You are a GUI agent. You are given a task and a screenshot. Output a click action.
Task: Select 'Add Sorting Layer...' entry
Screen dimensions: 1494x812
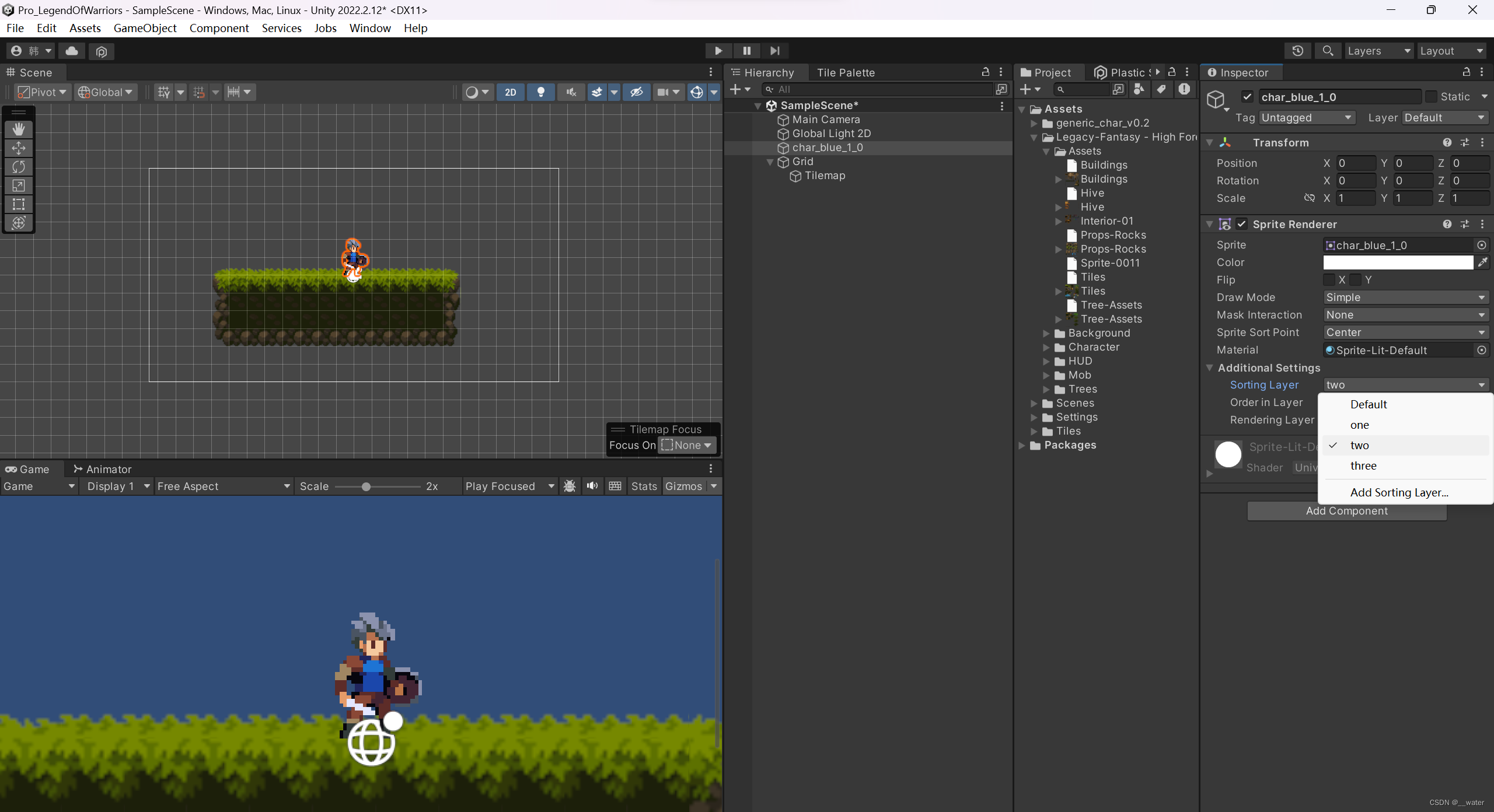(1399, 492)
